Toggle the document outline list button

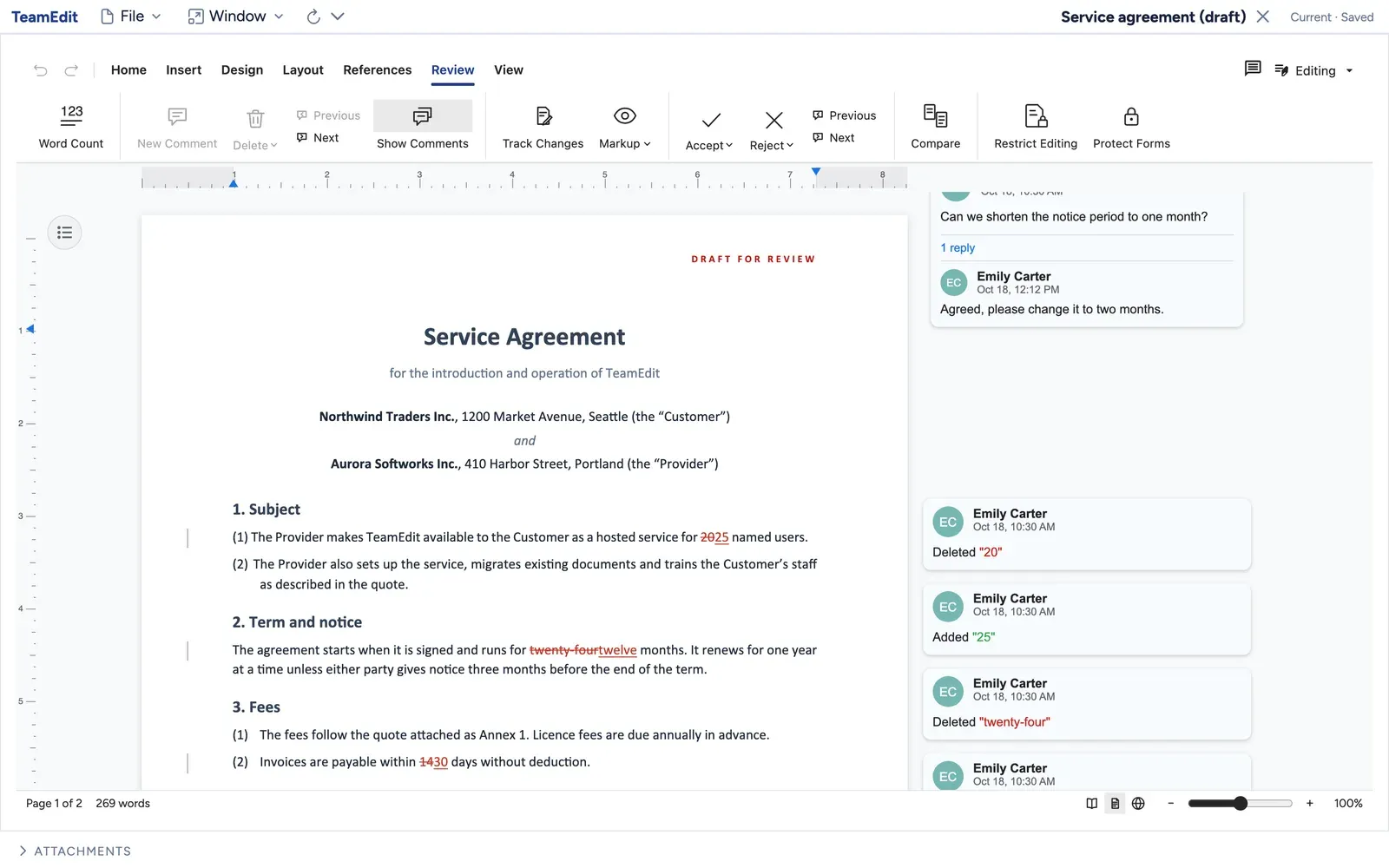[x=65, y=233]
